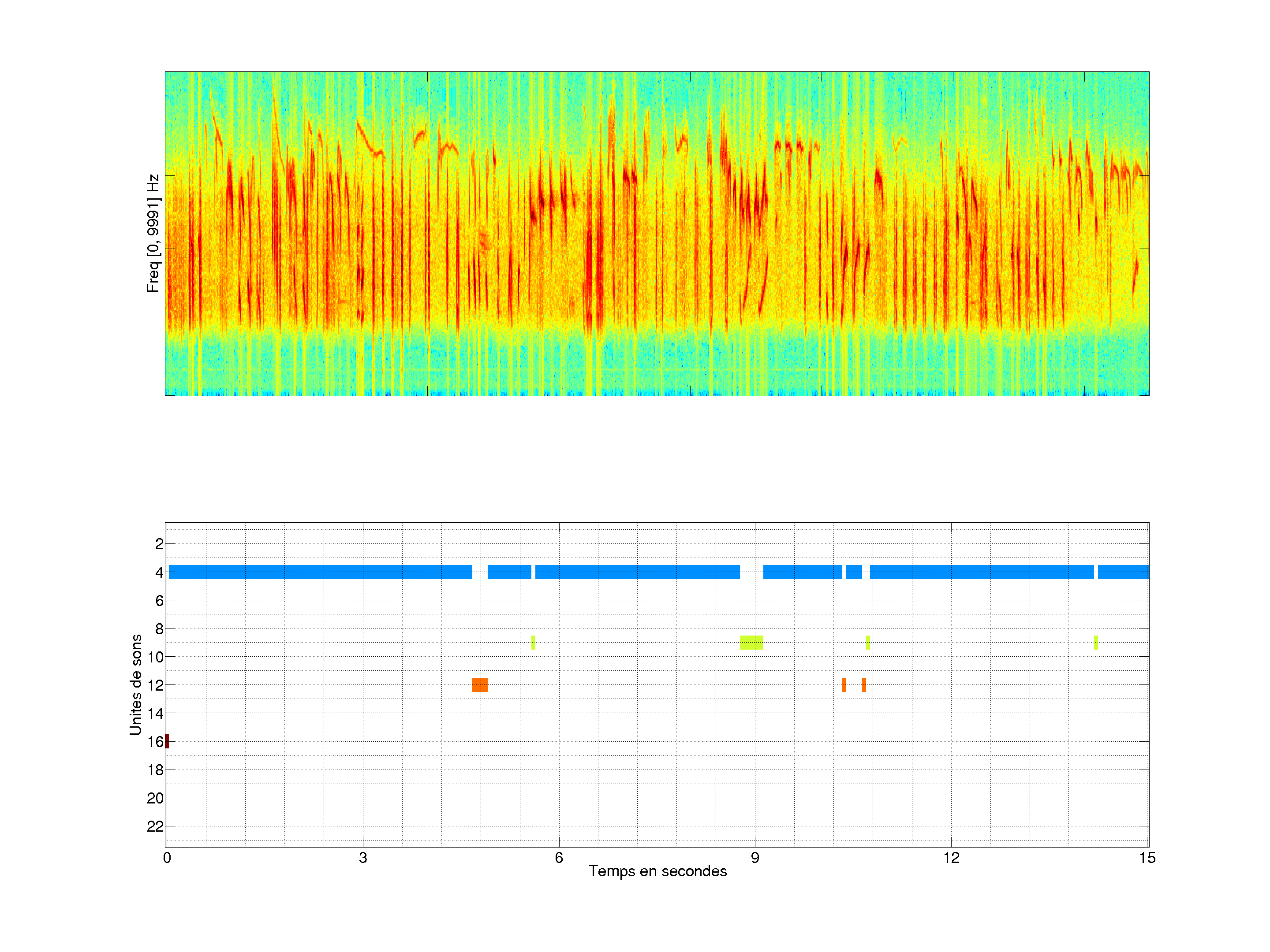Click the y-axis tick label 22
This screenshot has width=1270, height=952.
pyautogui.click(x=155, y=826)
